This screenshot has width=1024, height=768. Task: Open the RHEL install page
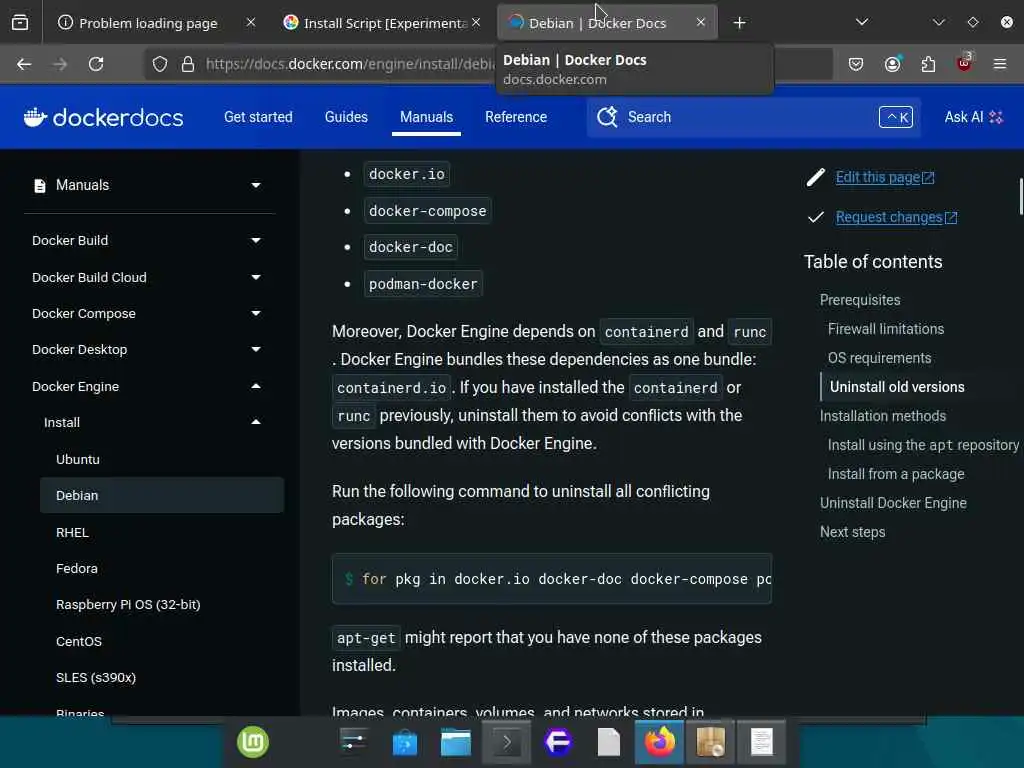[x=72, y=532]
